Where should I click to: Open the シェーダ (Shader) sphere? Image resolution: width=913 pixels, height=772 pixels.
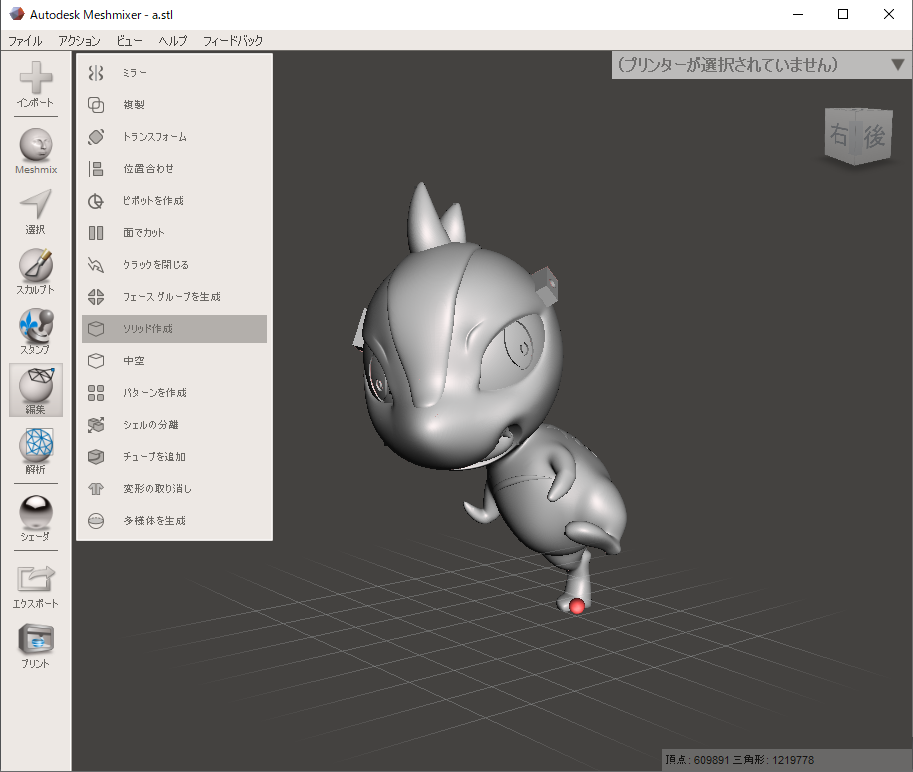[x=36, y=519]
